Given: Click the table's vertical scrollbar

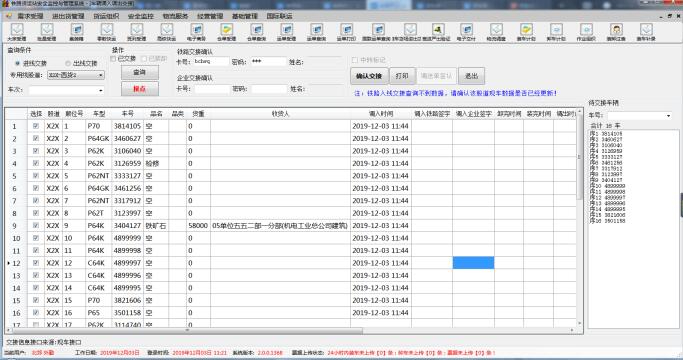Looking at the screenshot, I should 579,218.
